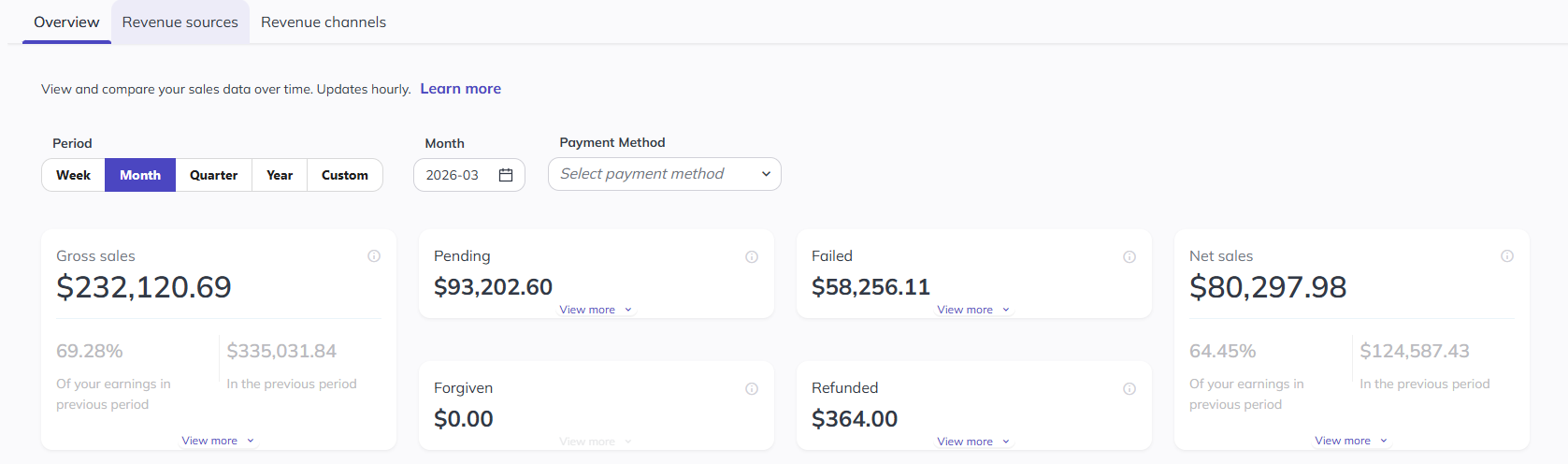Image resolution: width=1568 pixels, height=464 pixels.
Task: Switch to the Revenue sources tab
Action: (180, 22)
